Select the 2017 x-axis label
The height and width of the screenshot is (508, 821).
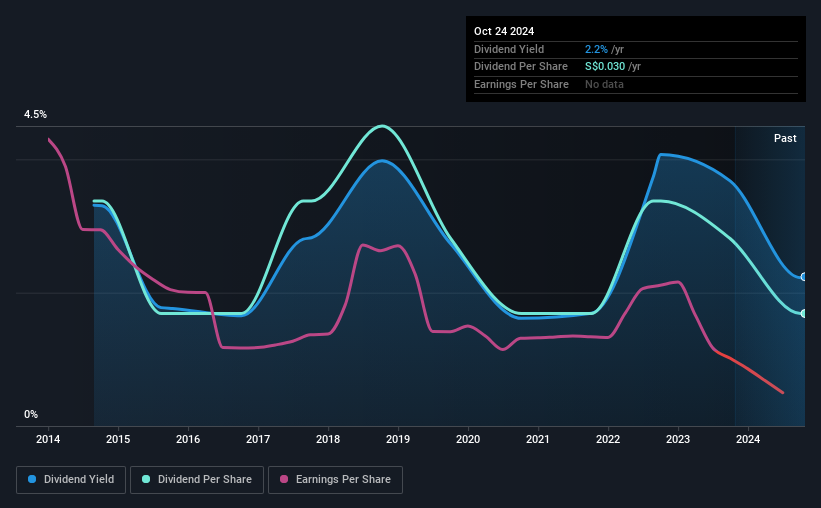[x=258, y=439]
